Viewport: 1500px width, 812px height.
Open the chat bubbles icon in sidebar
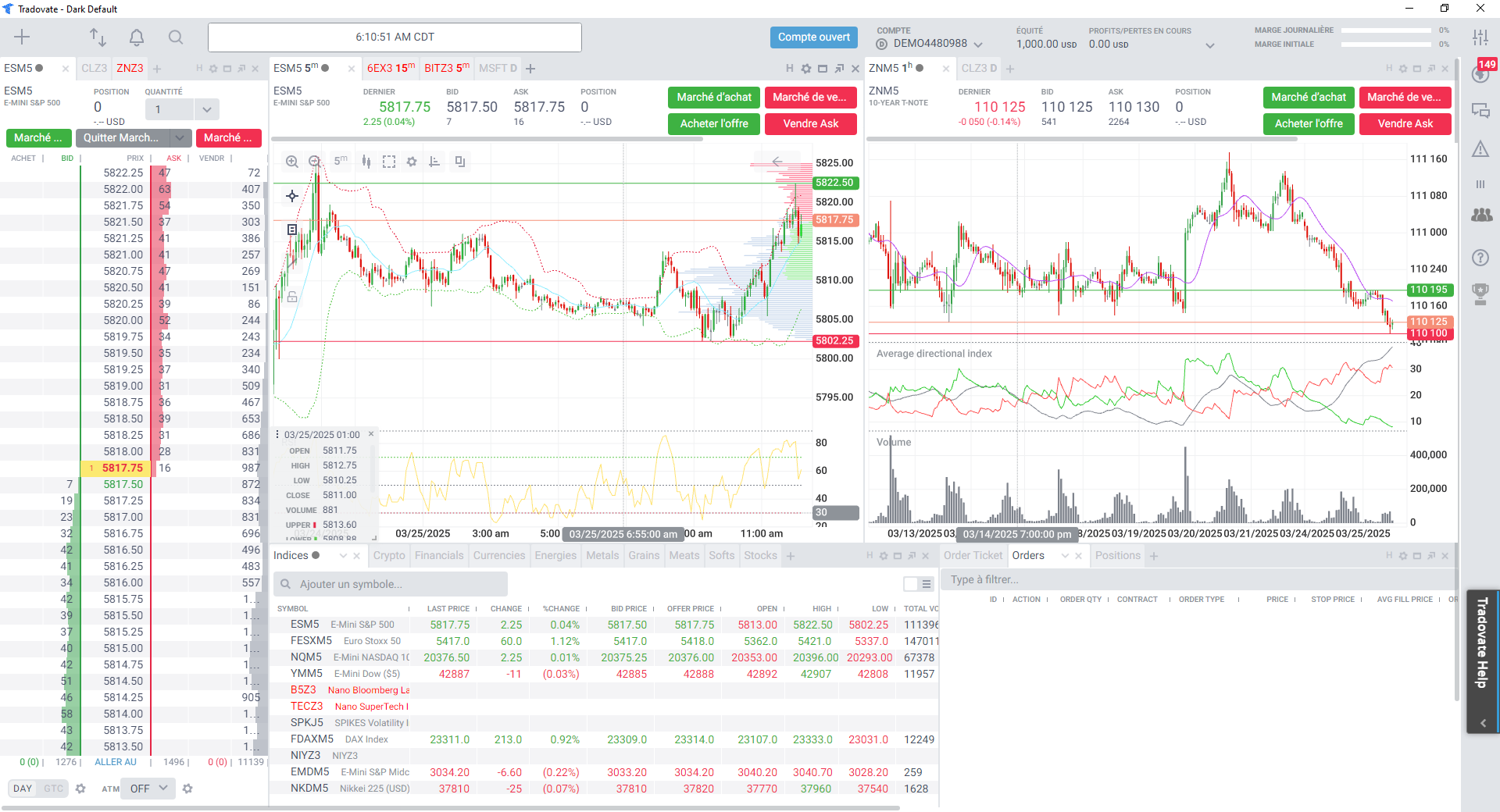pos(1480,111)
